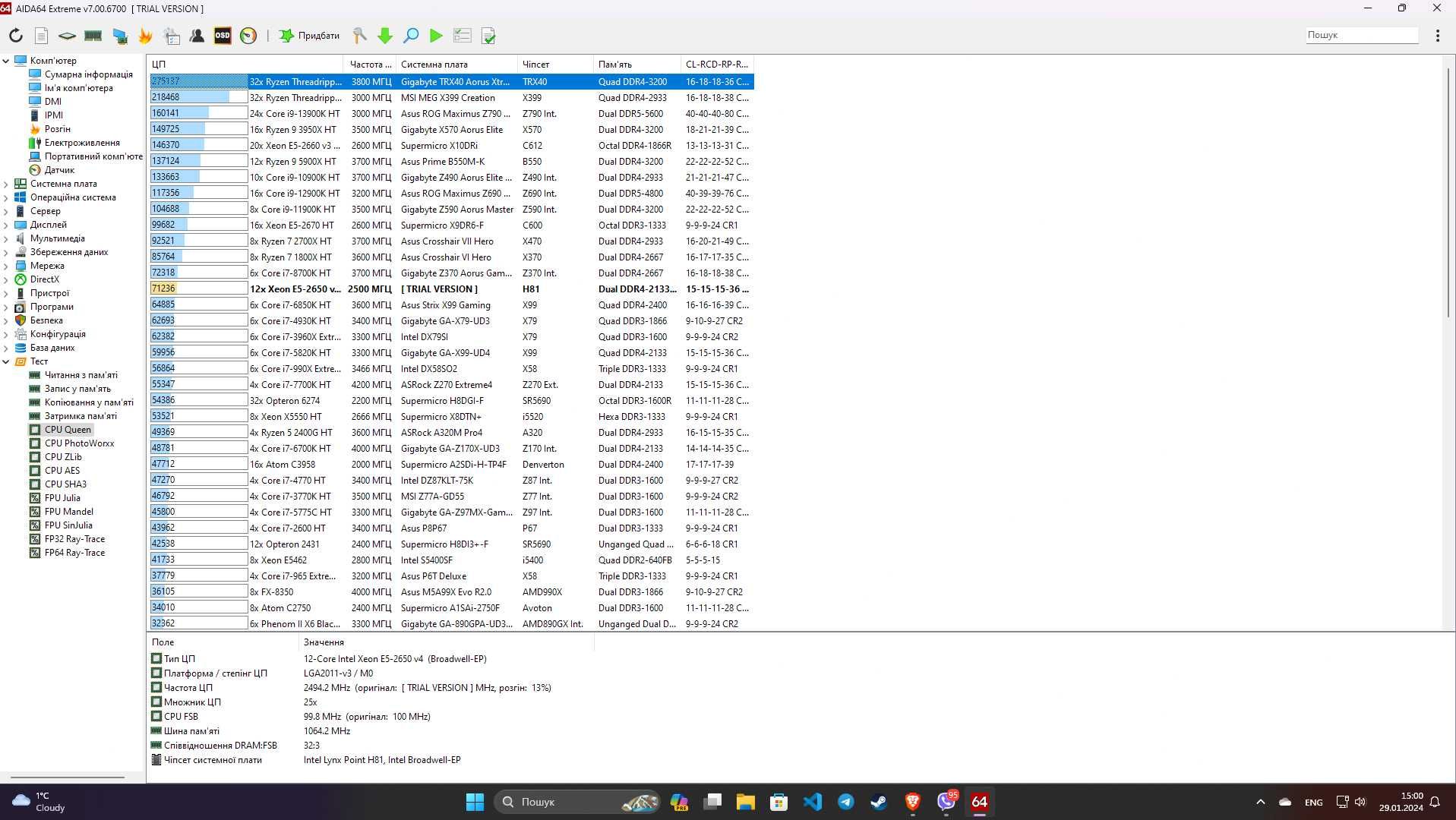Viewport: 1456px width, 820px height.
Task: Open the memory module benchmark icon
Action: coord(93,36)
